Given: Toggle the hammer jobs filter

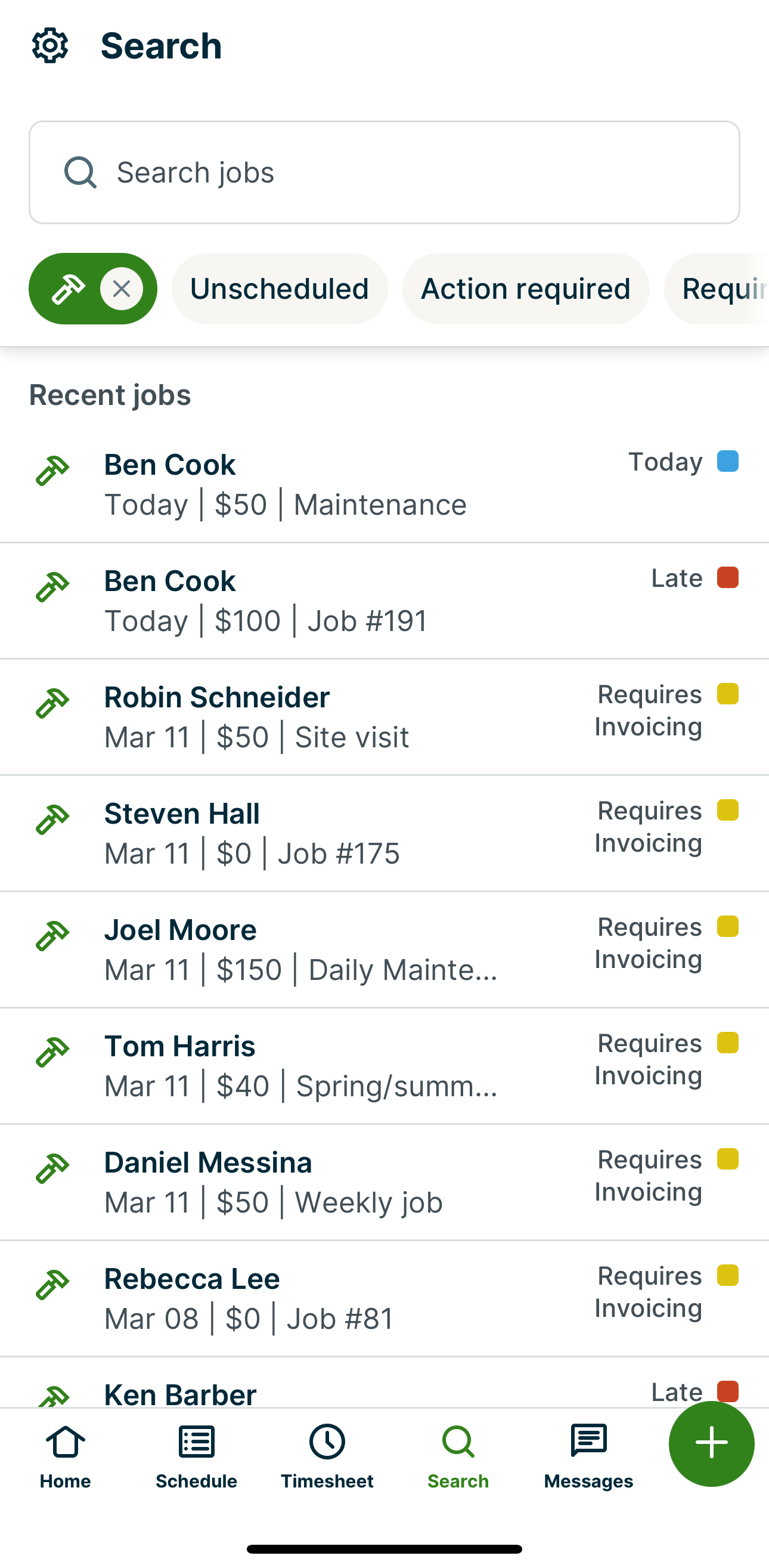Looking at the screenshot, I should point(67,289).
